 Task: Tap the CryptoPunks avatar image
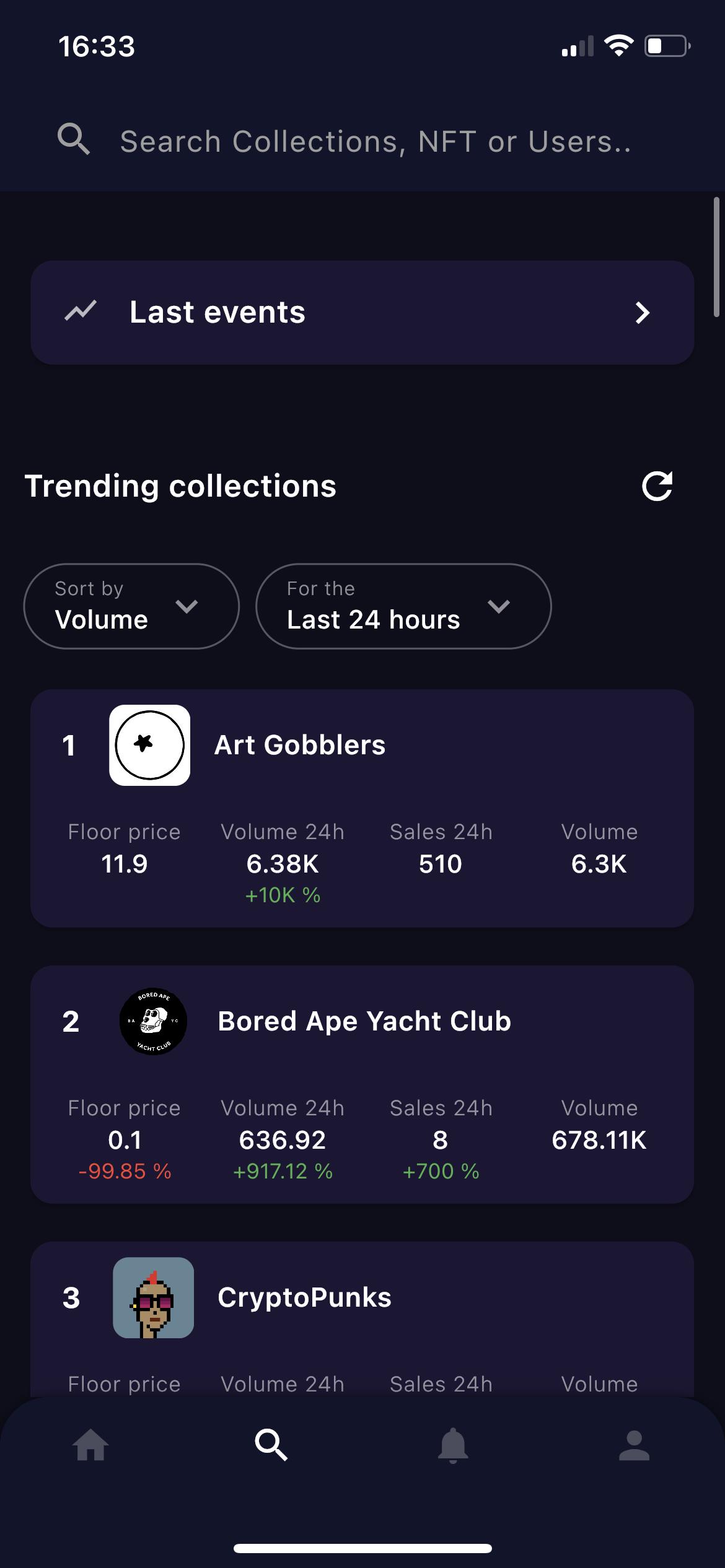(x=153, y=1297)
